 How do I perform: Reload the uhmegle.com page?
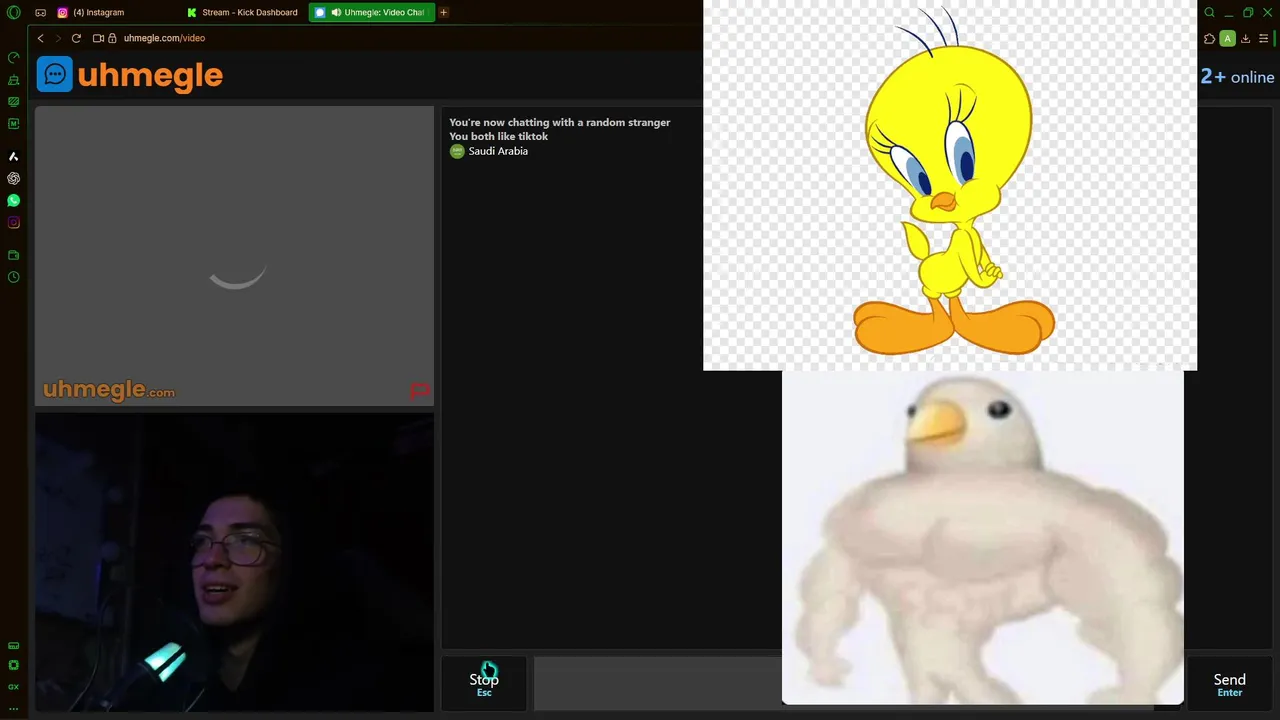pyautogui.click(x=76, y=38)
